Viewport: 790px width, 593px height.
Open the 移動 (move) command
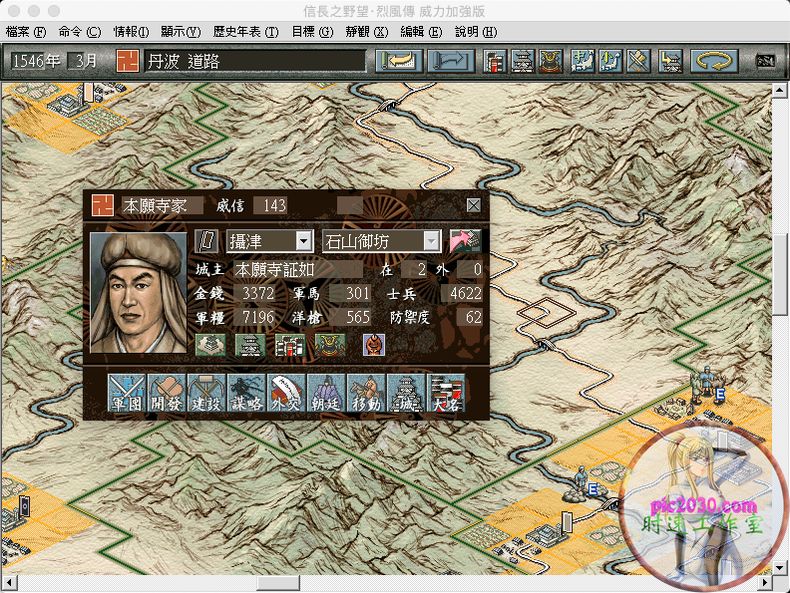(x=366, y=393)
